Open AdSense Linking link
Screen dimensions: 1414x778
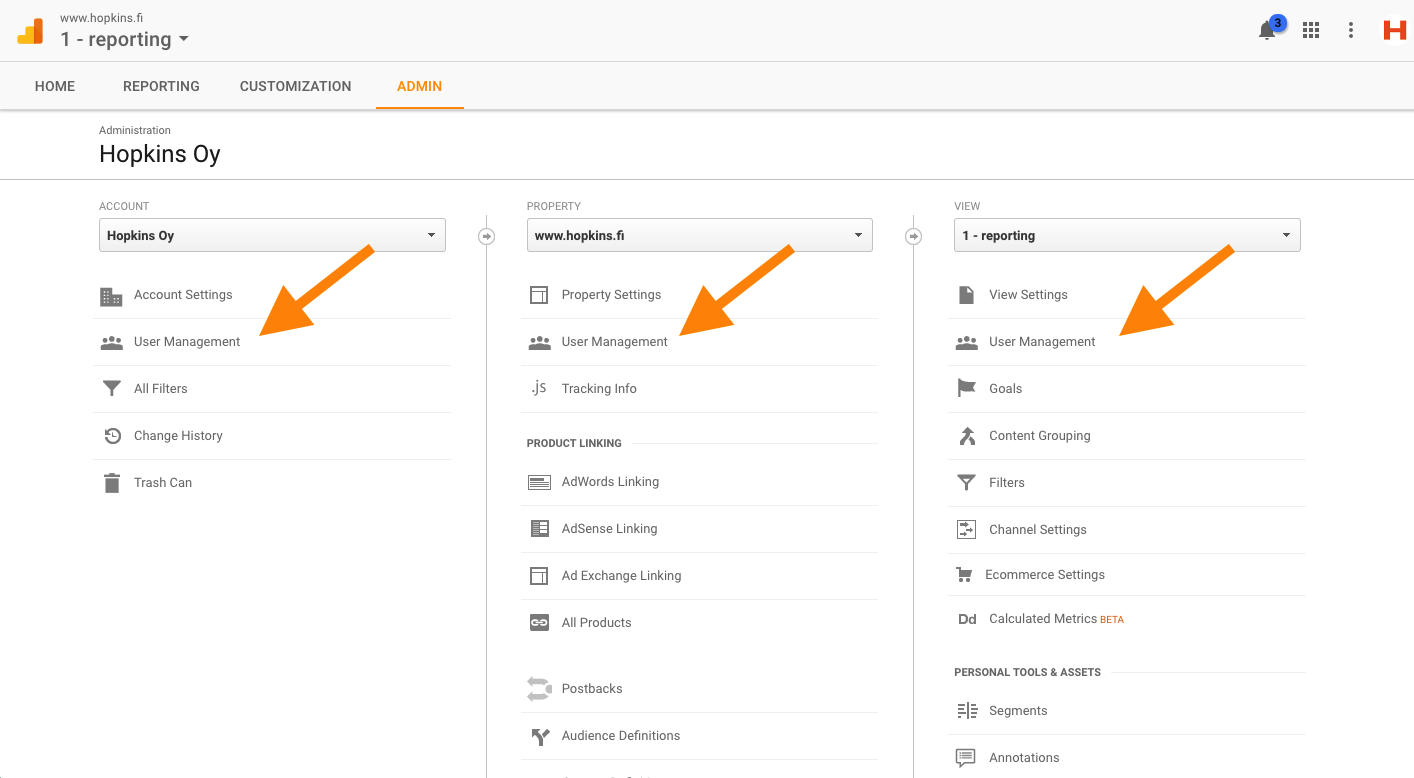point(609,529)
